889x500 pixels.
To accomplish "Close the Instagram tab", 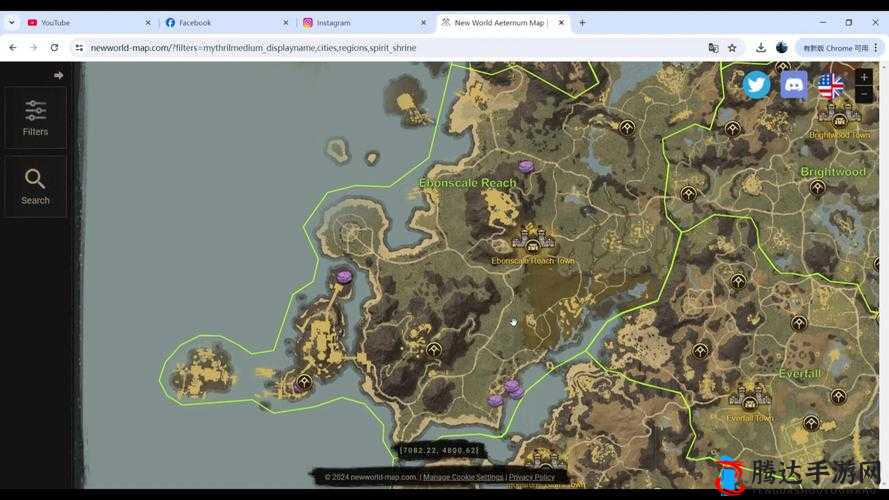I will pyautogui.click(x=424, y=23).
